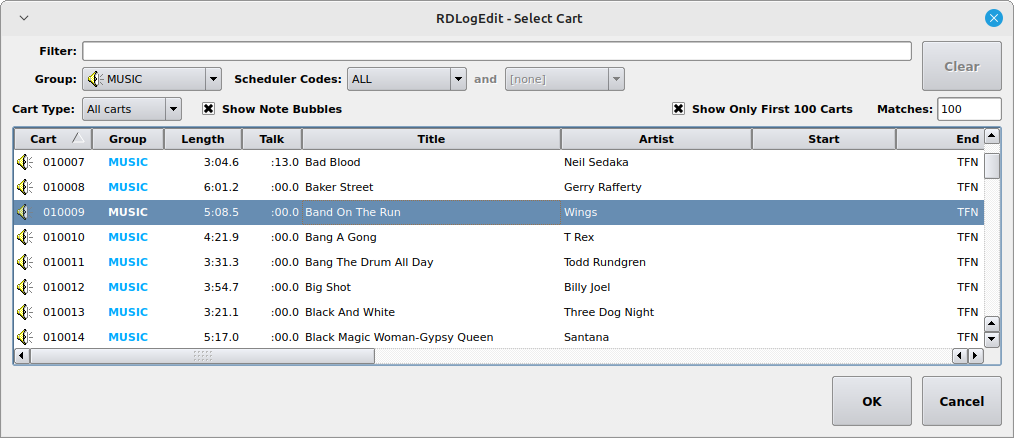This screenshot has height=438, width=1014.
Task: Open window menu chevron in title bar
Action: click(23, 18)
